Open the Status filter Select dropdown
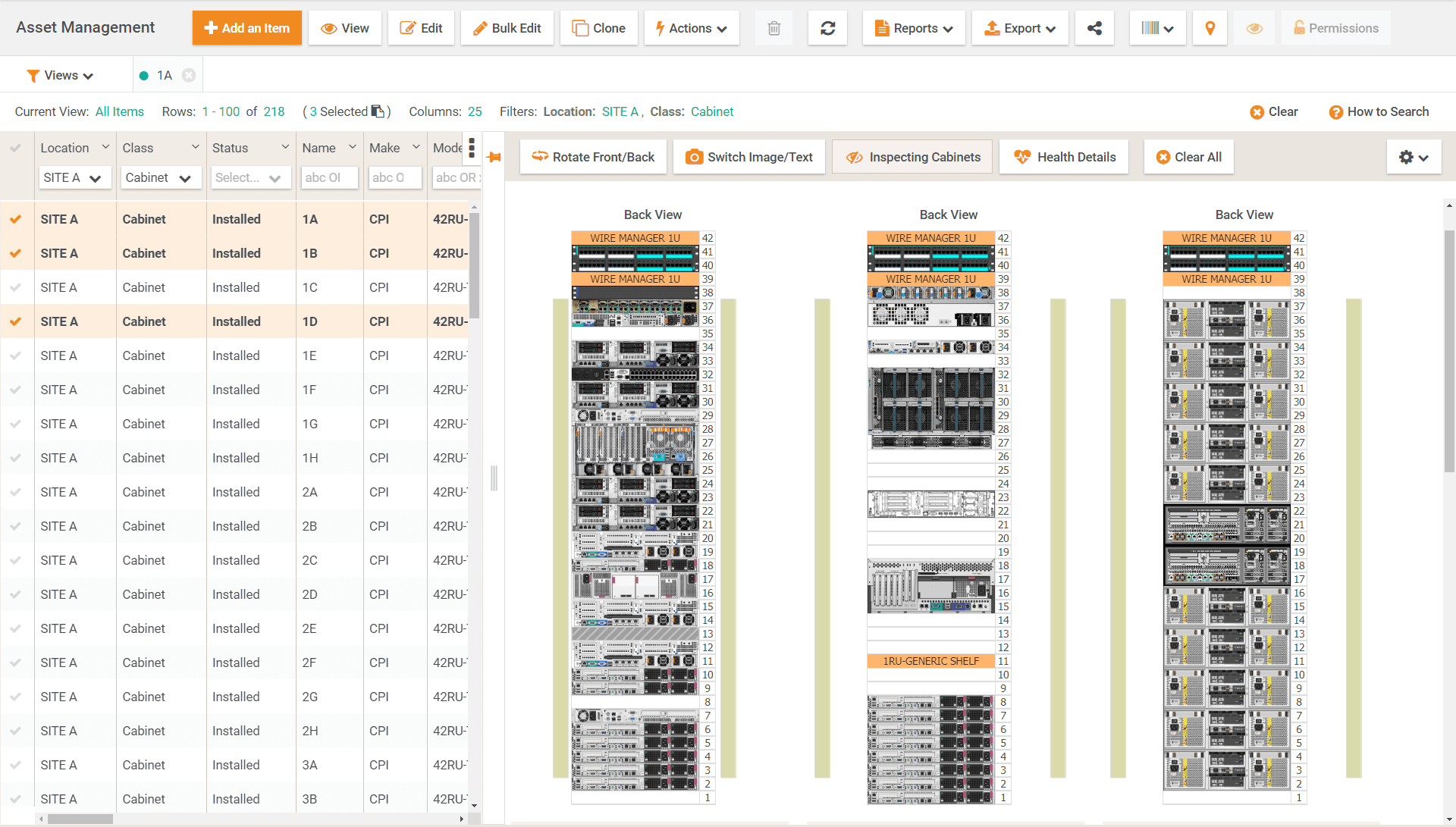 click(250, 177)
